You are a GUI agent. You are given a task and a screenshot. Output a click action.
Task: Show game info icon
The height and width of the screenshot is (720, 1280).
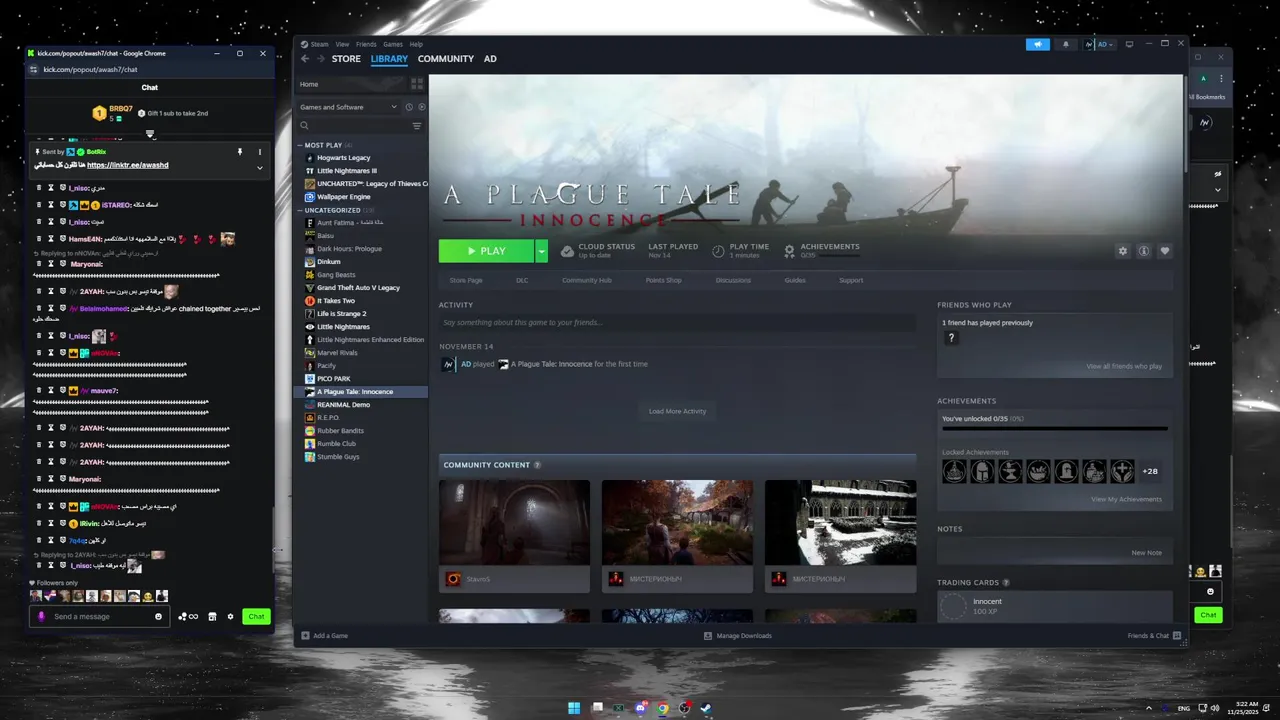[1144, 251]
